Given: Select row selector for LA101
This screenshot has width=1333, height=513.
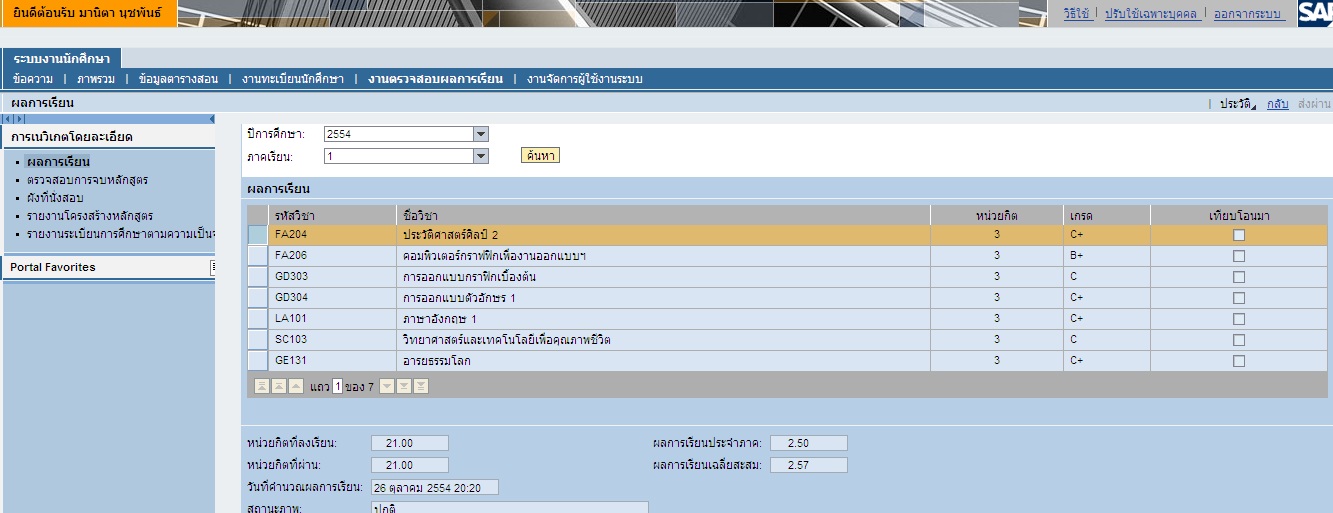Looking at the screenshot, I should (258, 319).
